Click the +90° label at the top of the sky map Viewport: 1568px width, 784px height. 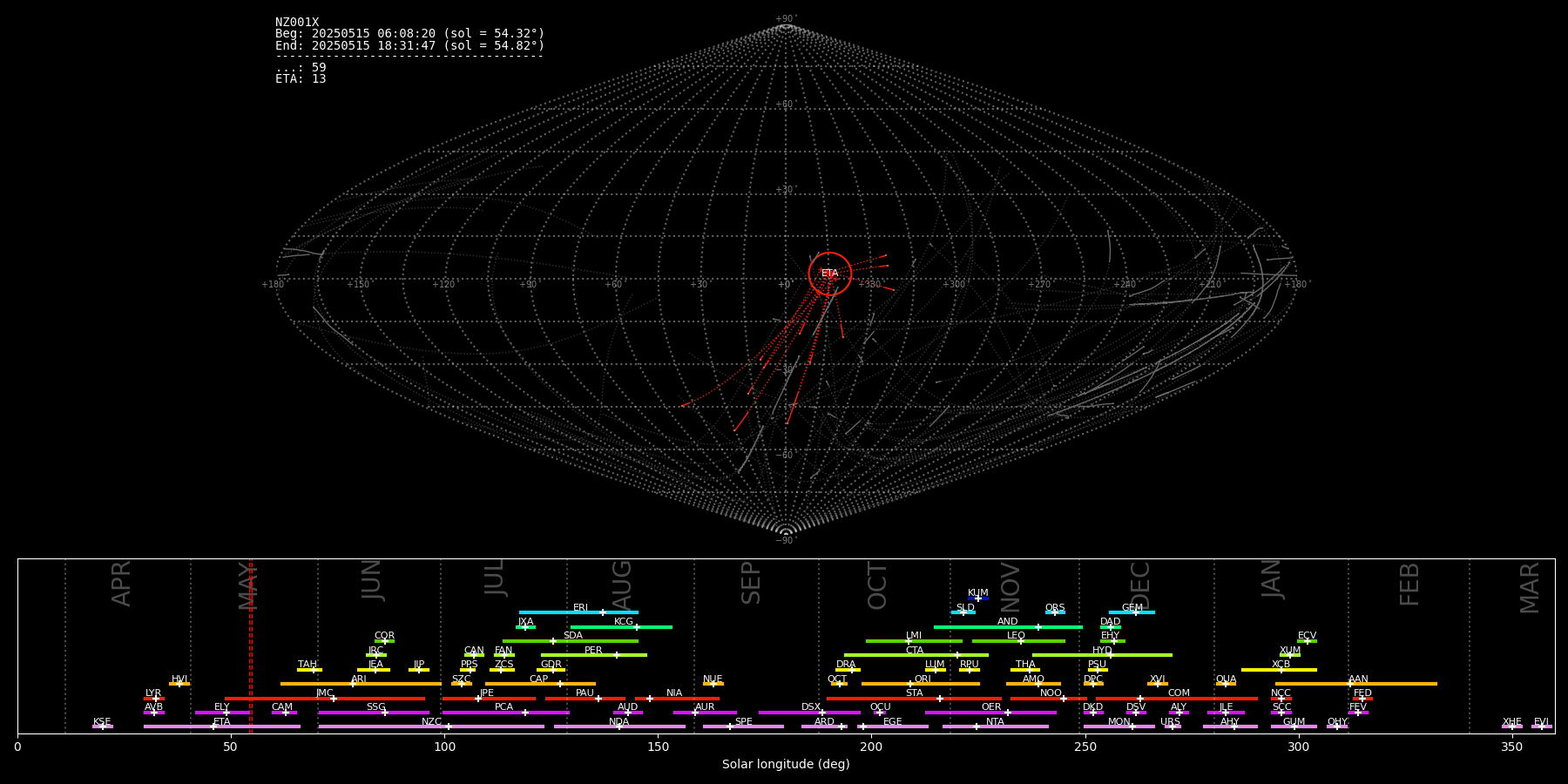tap(786, 19)
